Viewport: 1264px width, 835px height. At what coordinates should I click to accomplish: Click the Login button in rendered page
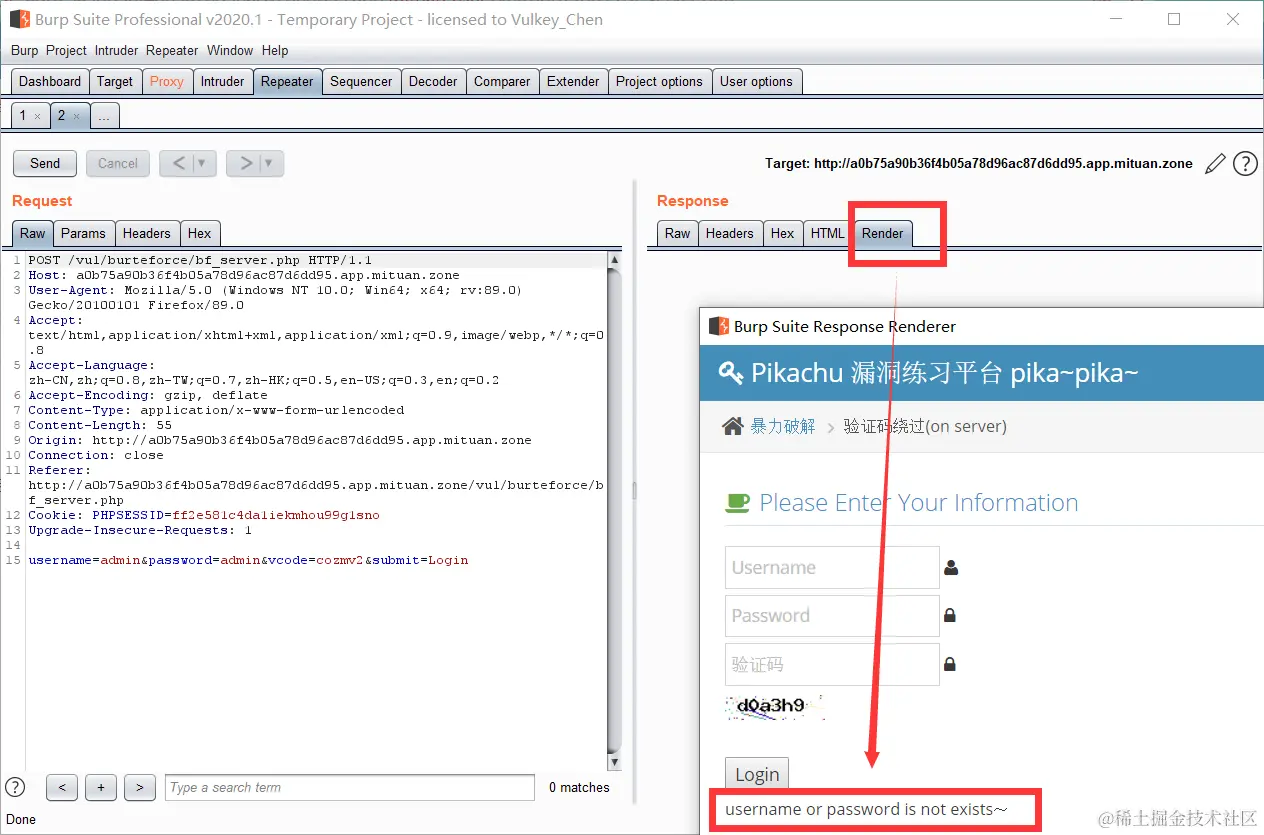[x=757, y=774]
